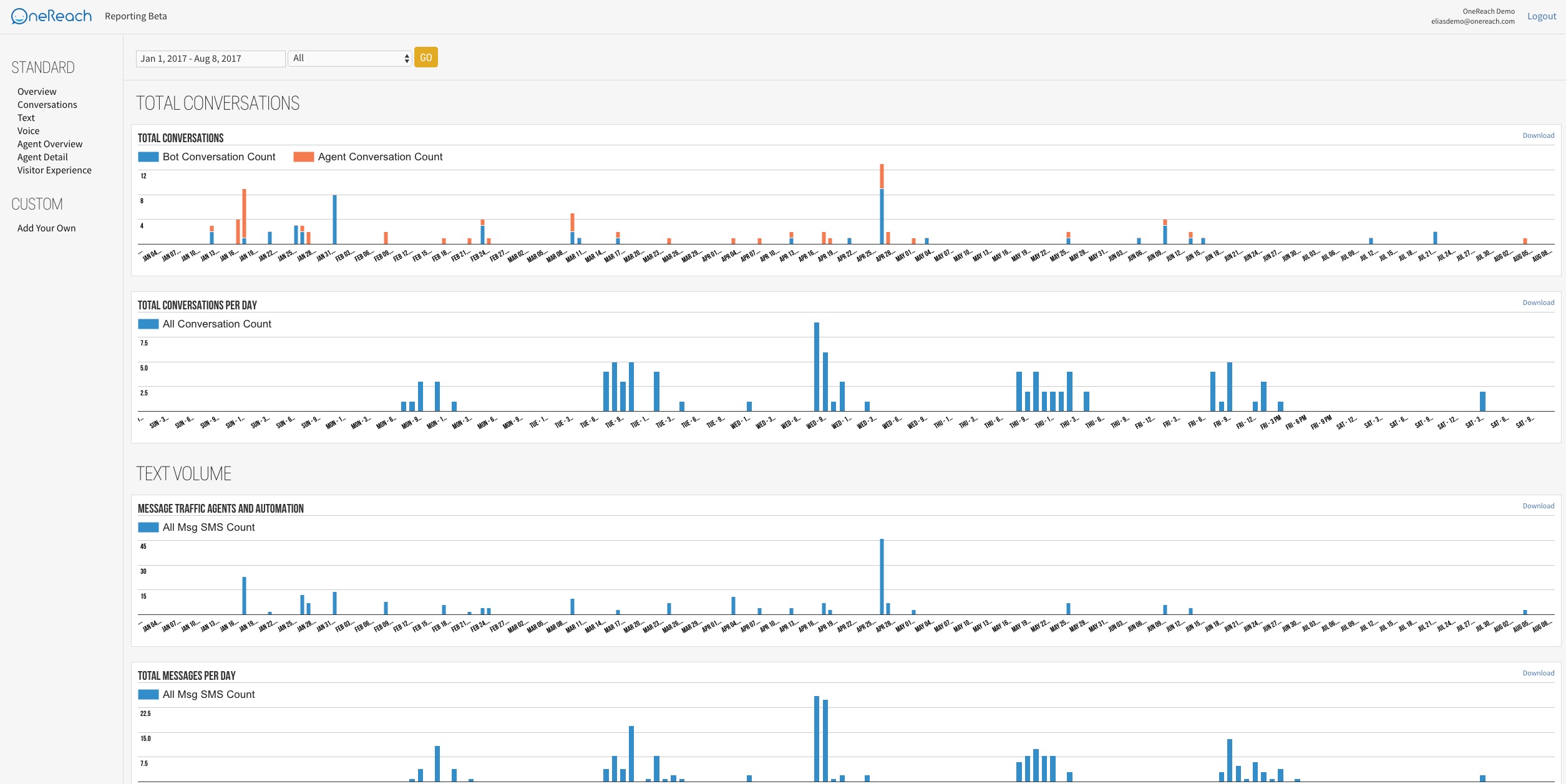Screen dimensions: 1566x784
Task: Open the Overview report in sidebar
Action: point(37,92)
